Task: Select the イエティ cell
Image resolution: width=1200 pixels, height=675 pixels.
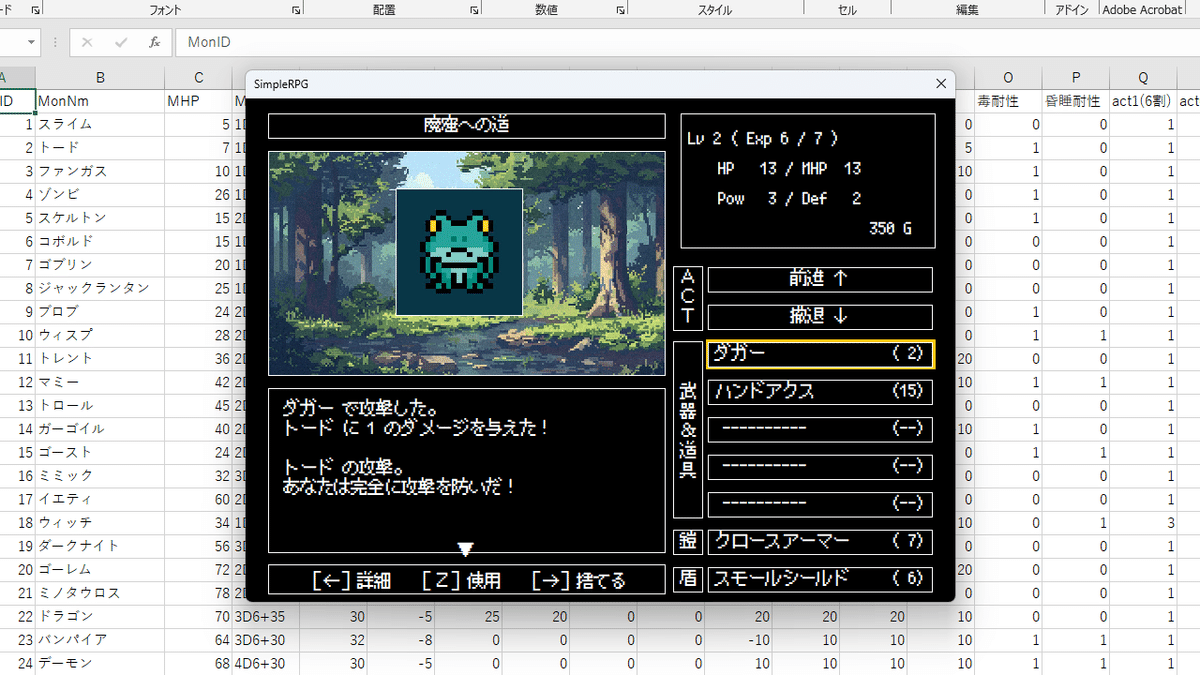Action: tap(100, 499)
